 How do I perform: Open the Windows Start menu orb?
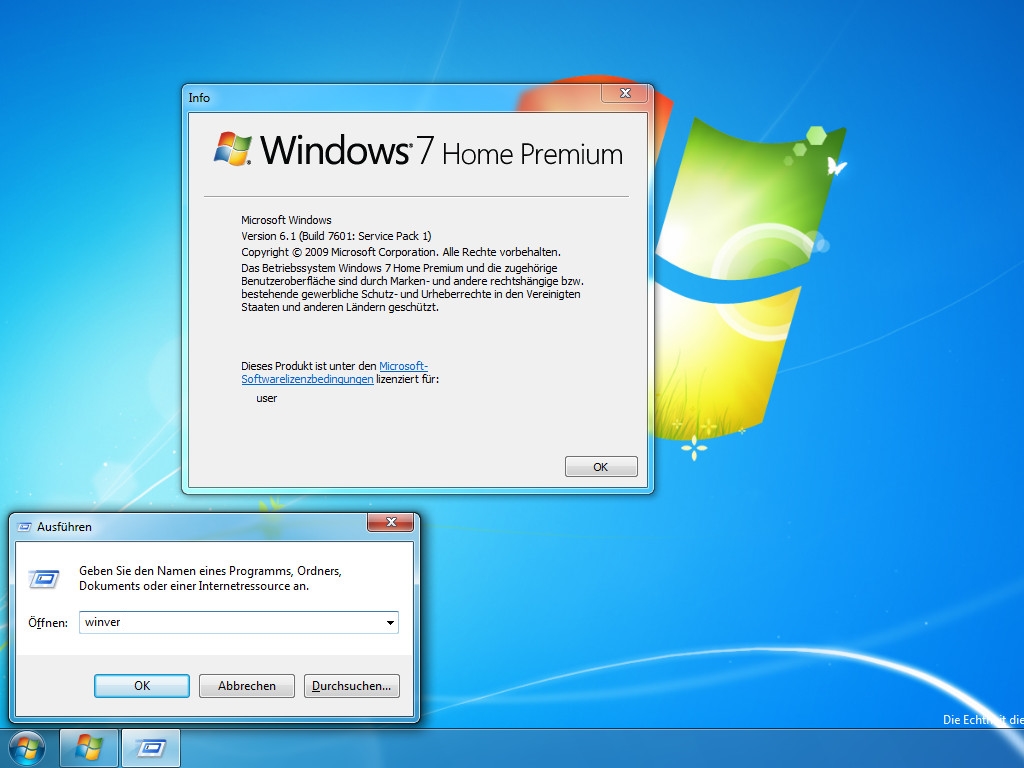click(x=26, y=747)
